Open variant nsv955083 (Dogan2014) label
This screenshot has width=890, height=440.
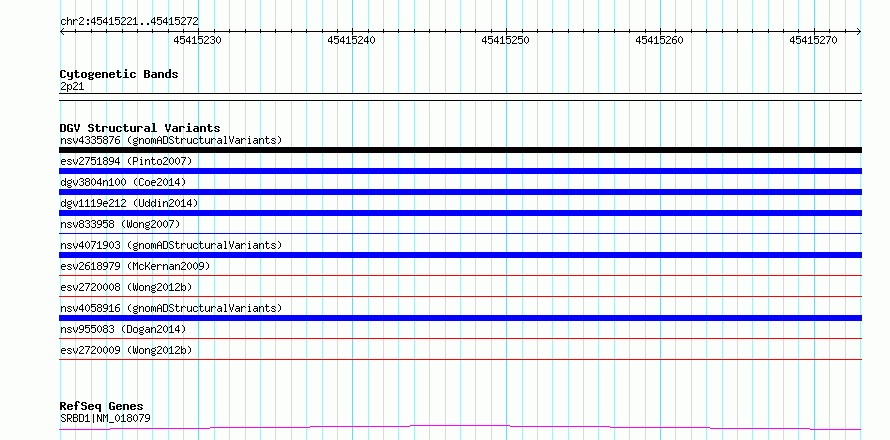tap(123, 329)
